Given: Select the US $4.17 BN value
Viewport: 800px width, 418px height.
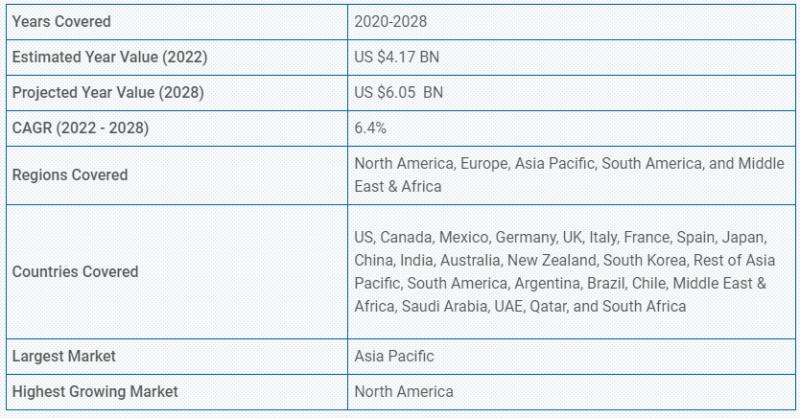Looking at the screenshot, I should (396, 57).
